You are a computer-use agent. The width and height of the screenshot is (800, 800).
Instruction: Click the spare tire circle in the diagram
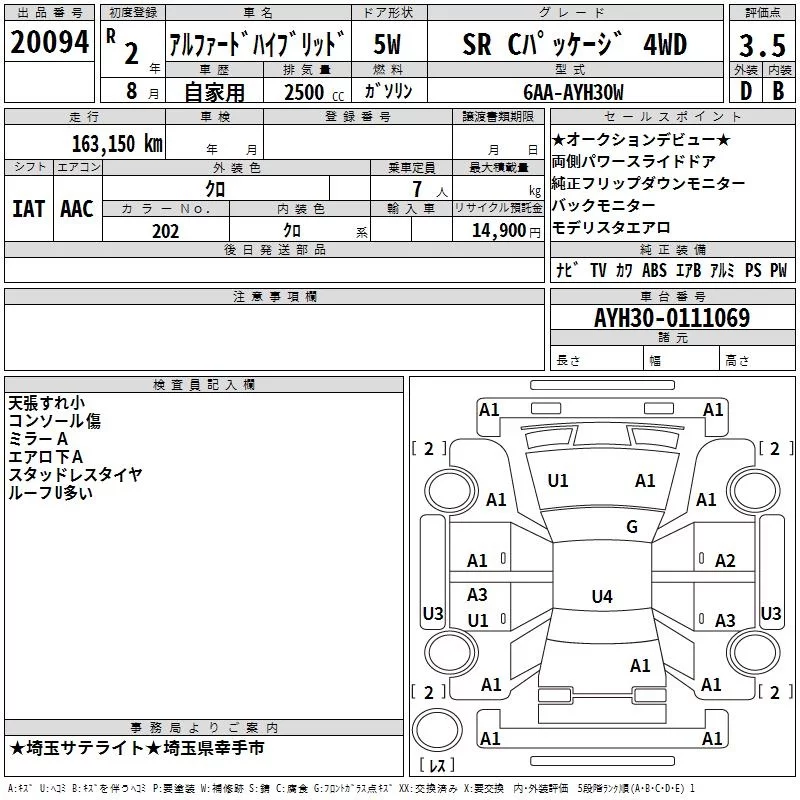click(x=437, y=730)
